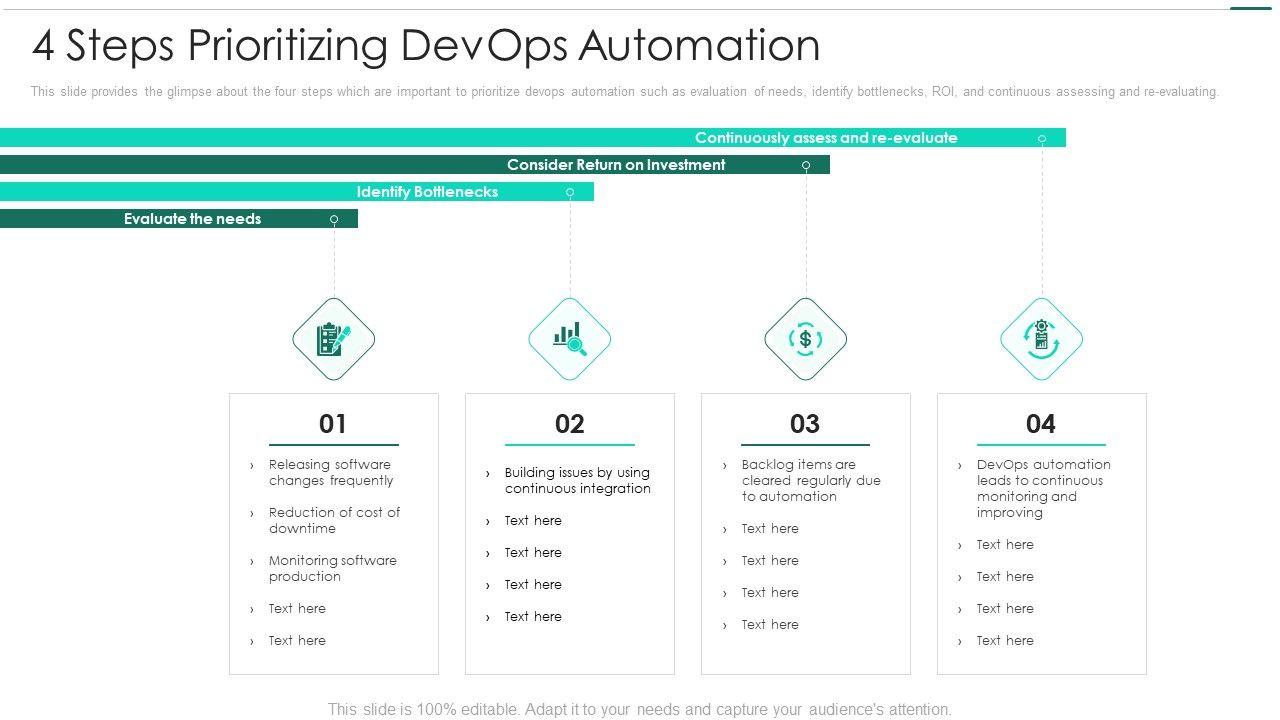Image resolution: width=1280 pixels, height=720 pixels.
Task: Select 'Consider Return on Investment' bar label
Action: pyautogui.click(x=616, y=165)
